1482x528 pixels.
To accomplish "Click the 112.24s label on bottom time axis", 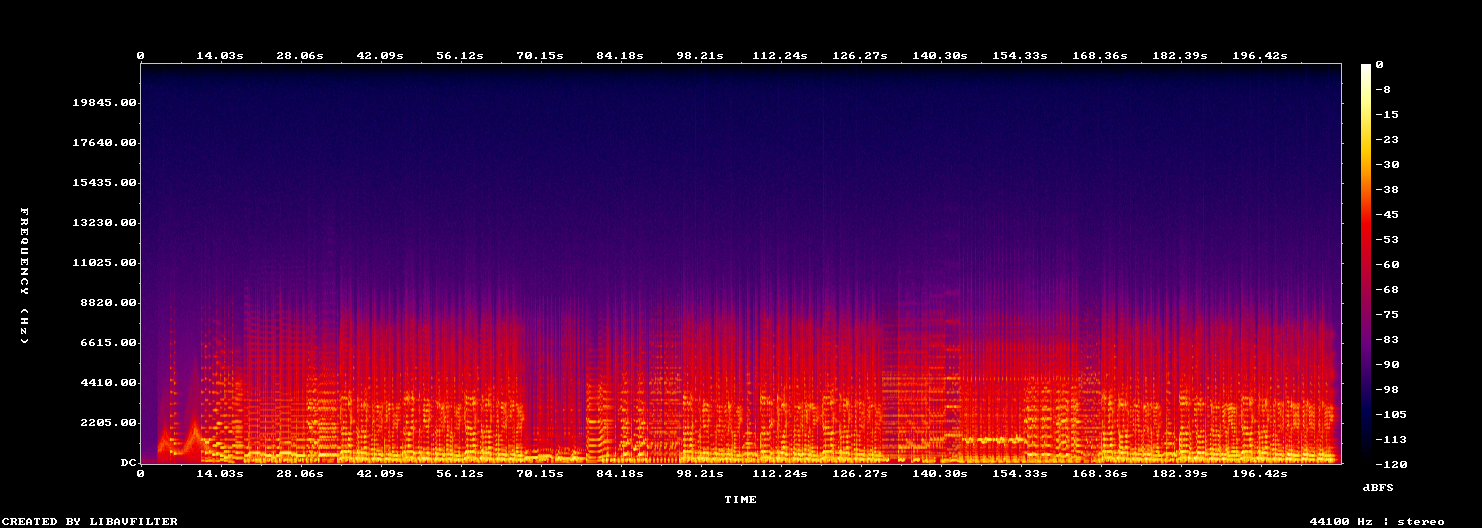I will coord(780,474).
